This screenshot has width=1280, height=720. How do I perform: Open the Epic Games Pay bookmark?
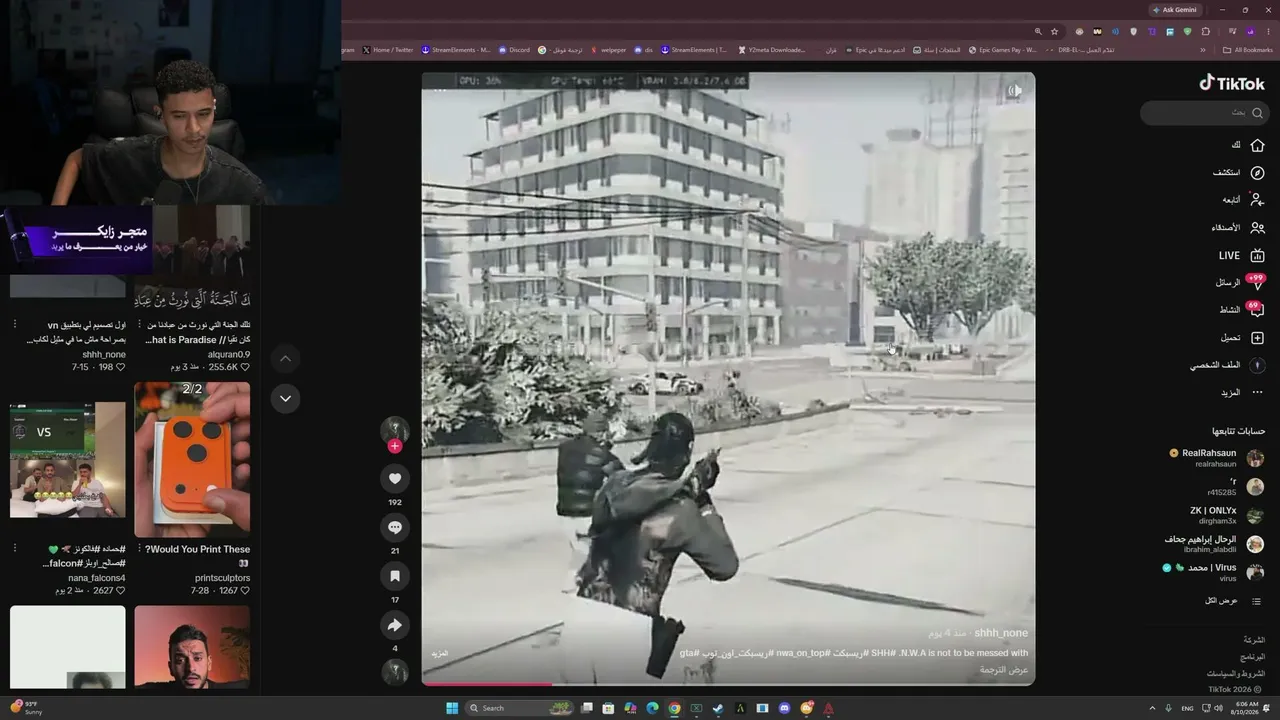[1002, 50]
